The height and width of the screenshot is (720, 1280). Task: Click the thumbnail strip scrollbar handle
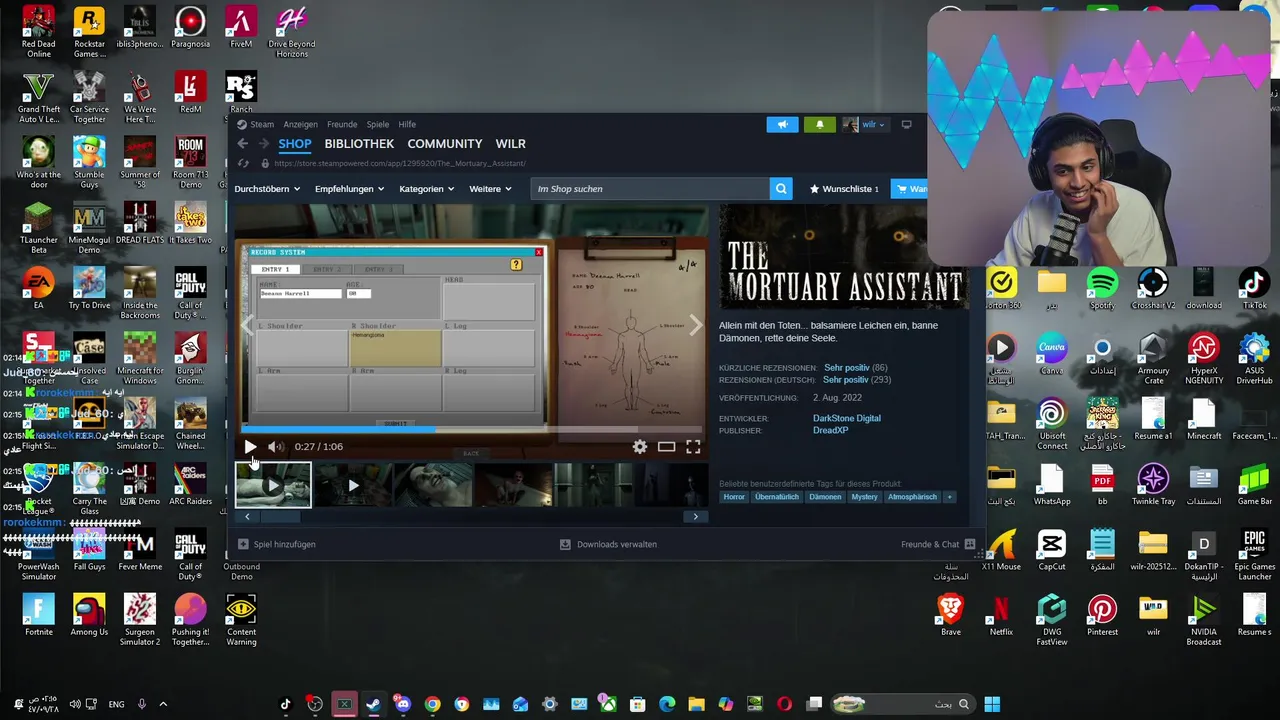(280, 517)
